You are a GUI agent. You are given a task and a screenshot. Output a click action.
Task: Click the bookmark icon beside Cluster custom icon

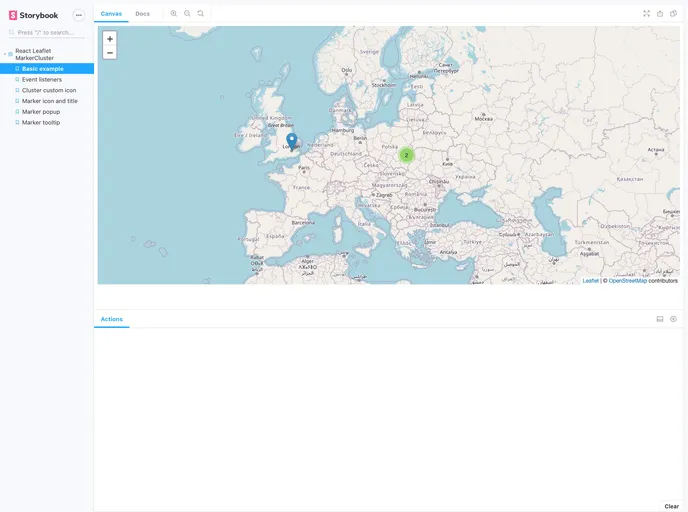pos(18,90)
